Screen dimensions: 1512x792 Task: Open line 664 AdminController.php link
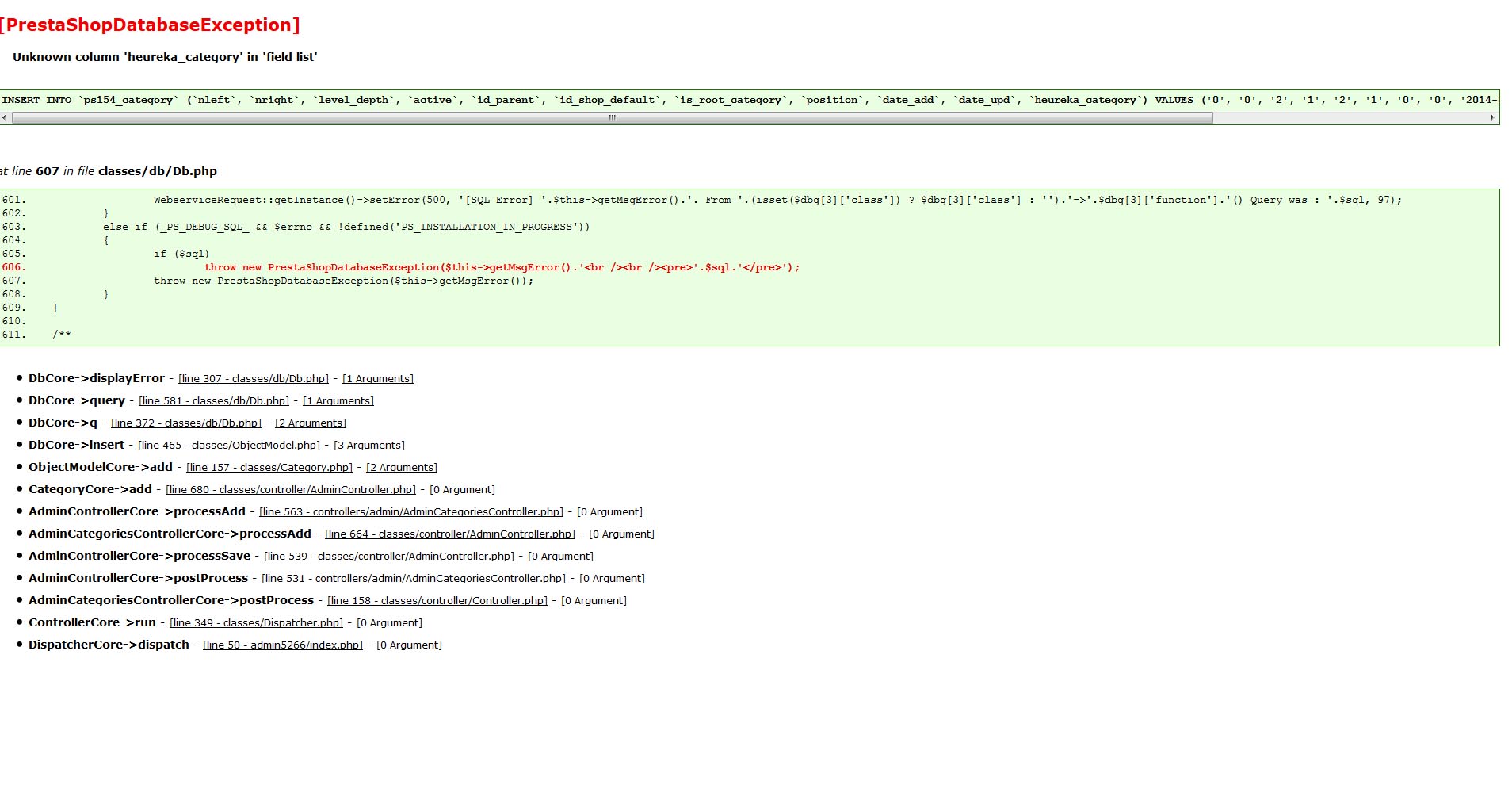450,534
